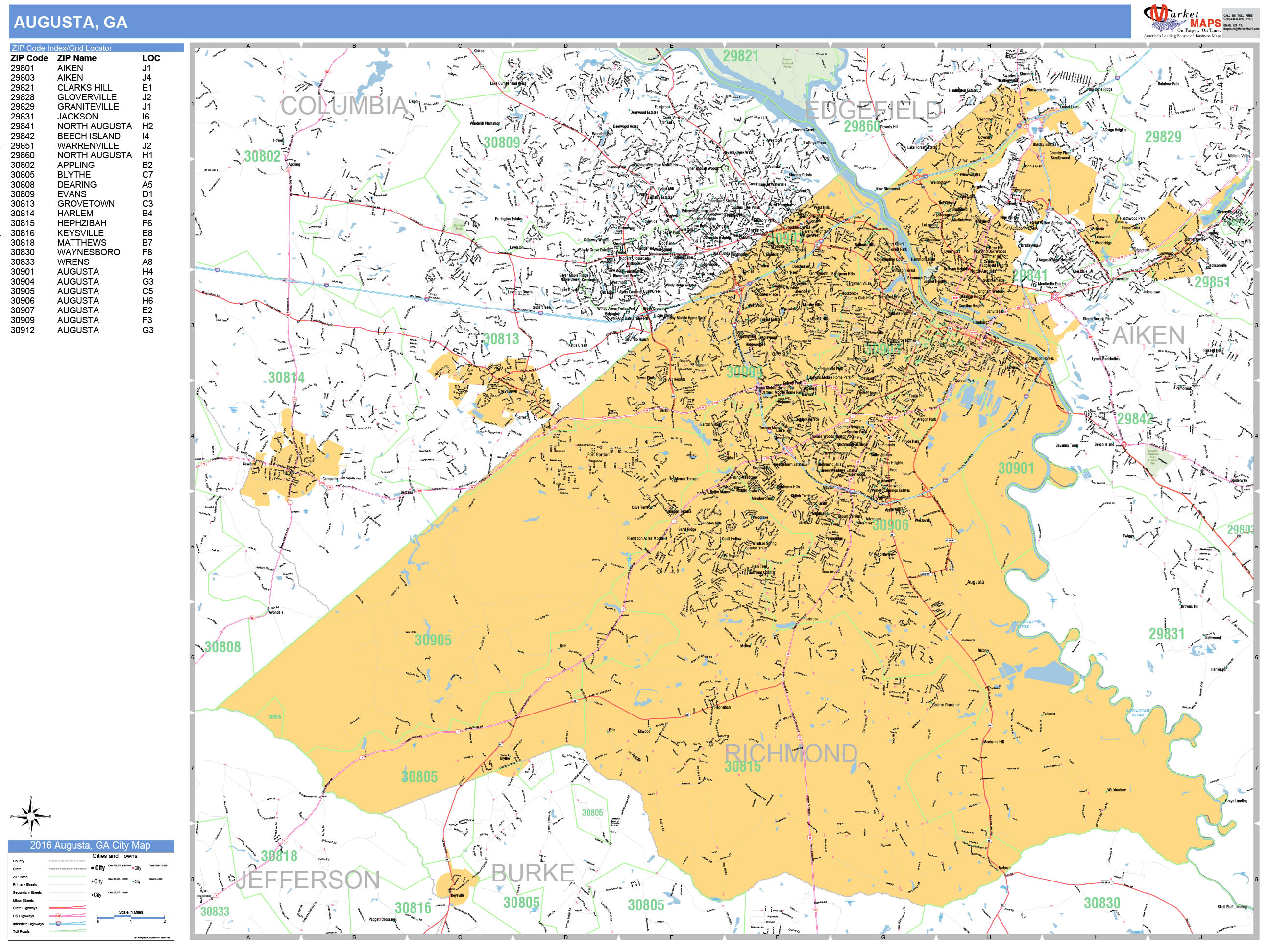Click the Grays Landing place label
The height and width of the screenshot is (952, 1270).
(x=1236, y=801)
